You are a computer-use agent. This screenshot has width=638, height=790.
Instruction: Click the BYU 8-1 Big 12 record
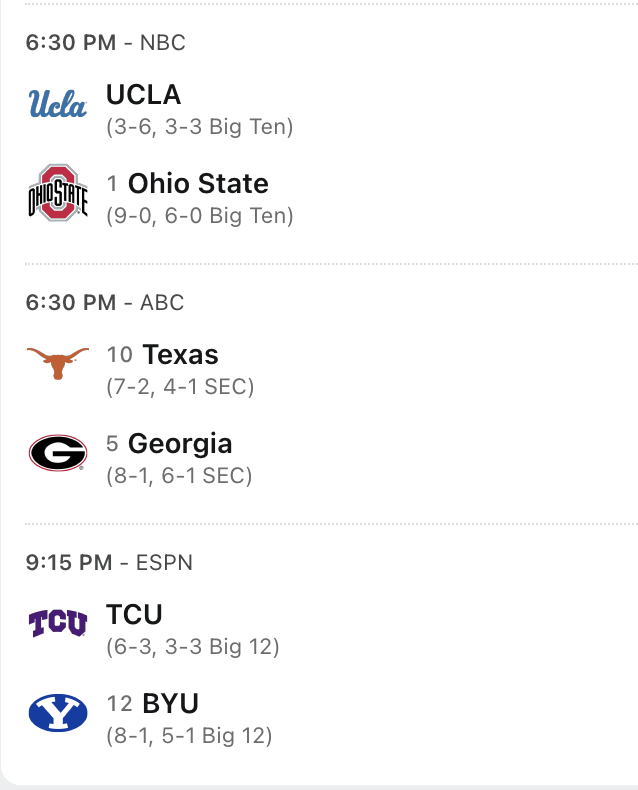pyautogui.click(x=189, y=736)
